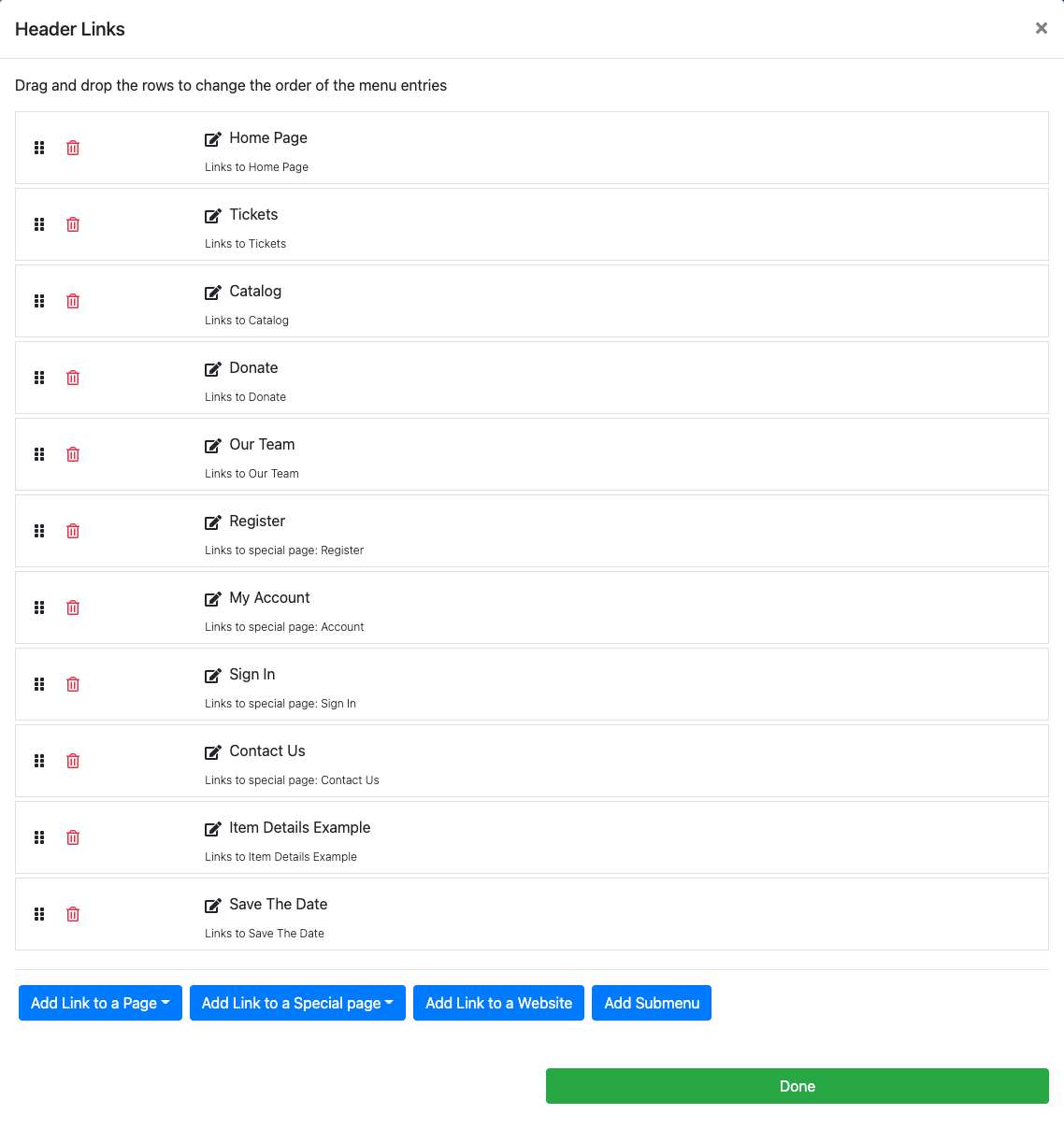Screen dimensions: 1064x1129
Task: Open Add Link to a Page dropdown
Action: point(100,1003)
